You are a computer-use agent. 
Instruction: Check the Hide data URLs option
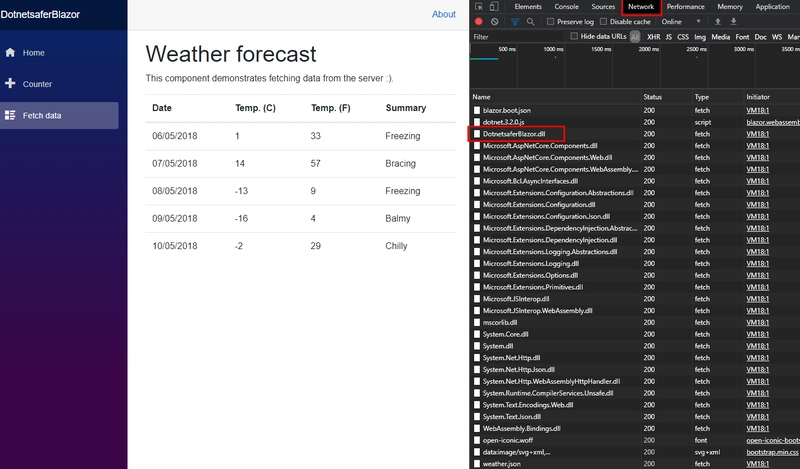click(x=573, y=36)
